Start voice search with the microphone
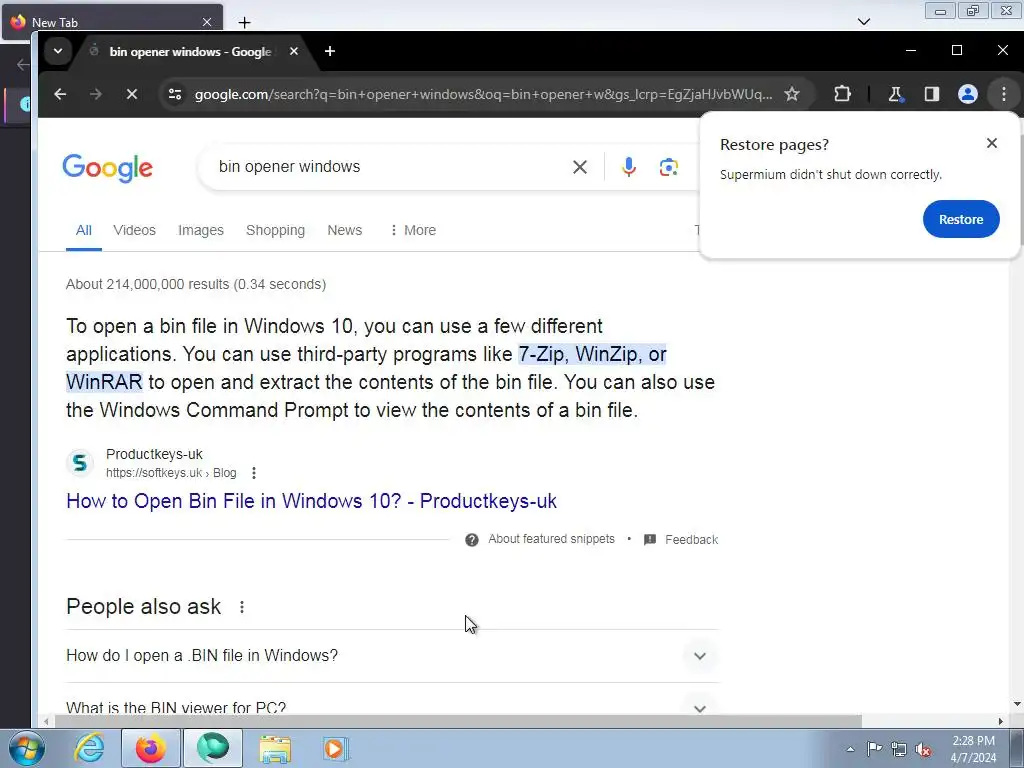The width and height of the screenshot is (1024, 768). click(629, 167)
